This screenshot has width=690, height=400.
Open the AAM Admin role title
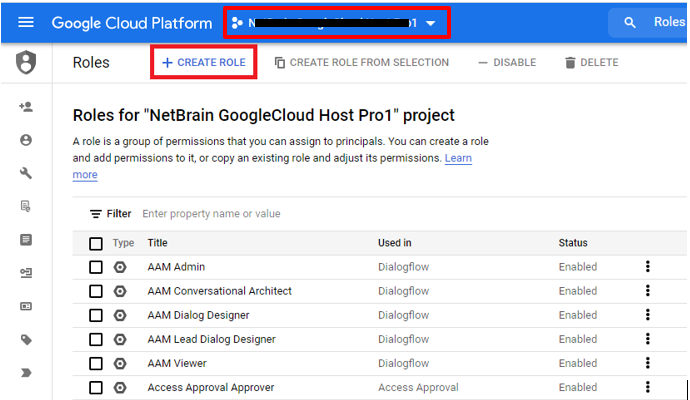(x=176, y=267)
